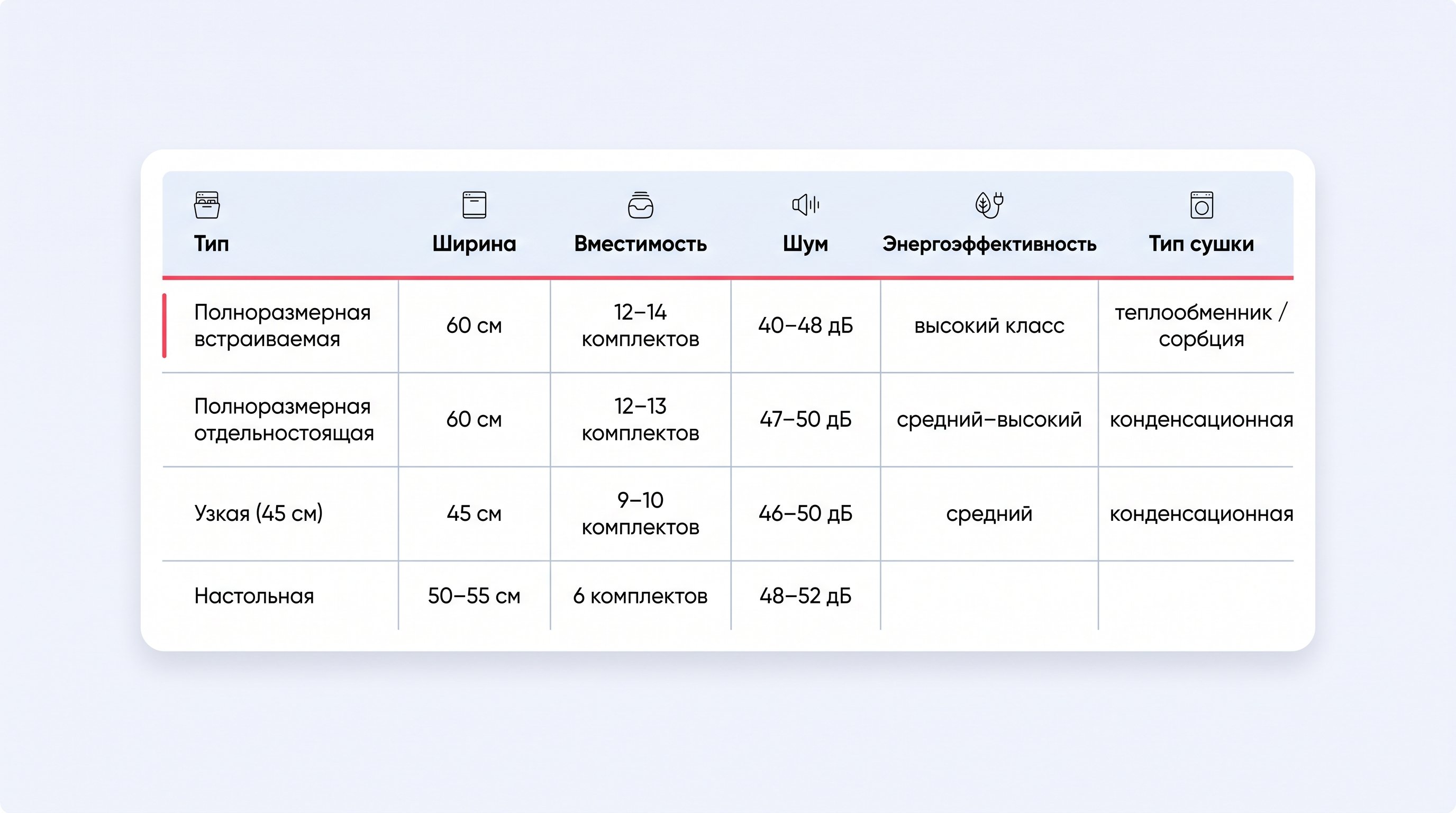Click the средний–высокий cell
Viewport: 1456px width, 813px height.
[x=989, y=420]
